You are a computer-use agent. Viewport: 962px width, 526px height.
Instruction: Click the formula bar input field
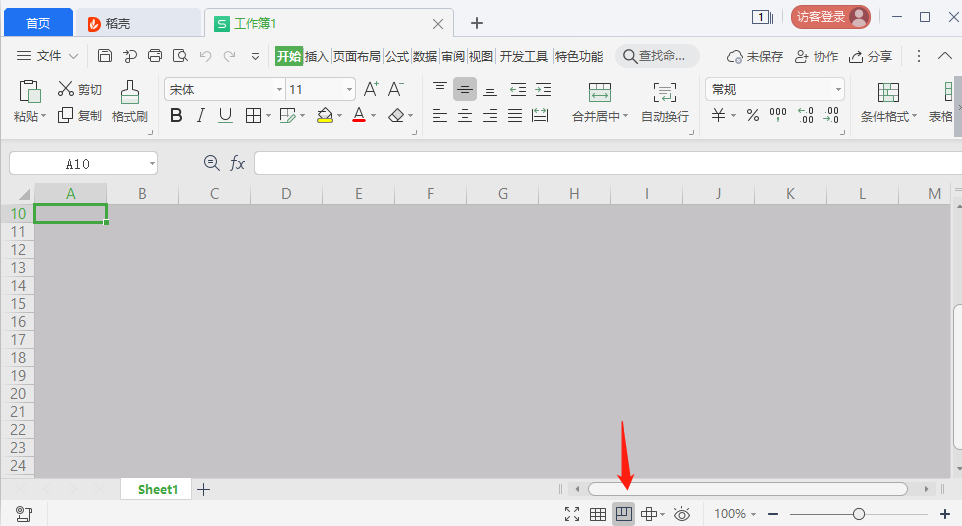point(607,163)
